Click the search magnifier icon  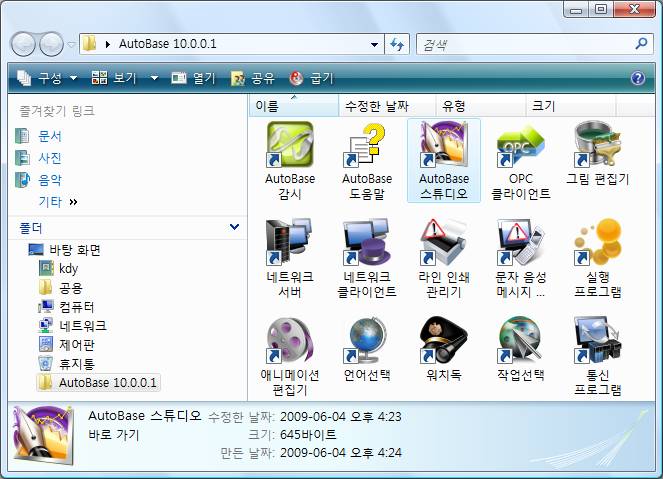(641, 44)
